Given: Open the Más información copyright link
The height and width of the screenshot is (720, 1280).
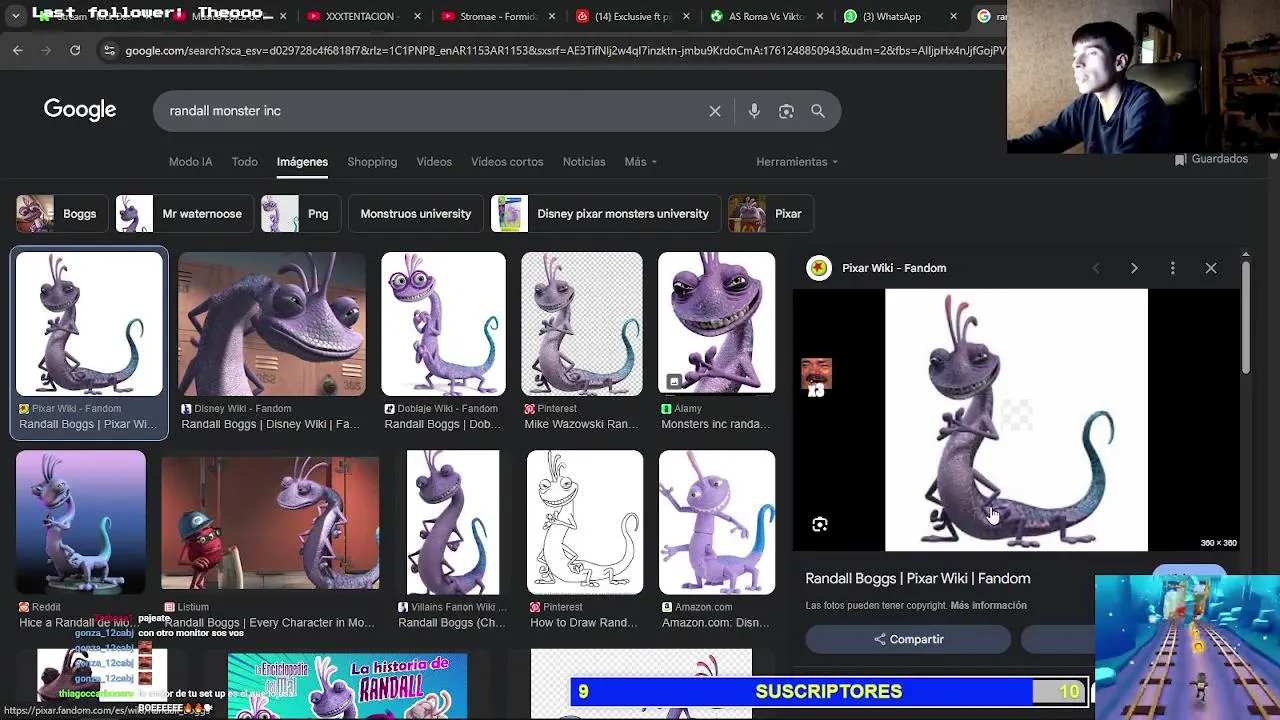Looking at the screenshot, I should click(988, 605).
